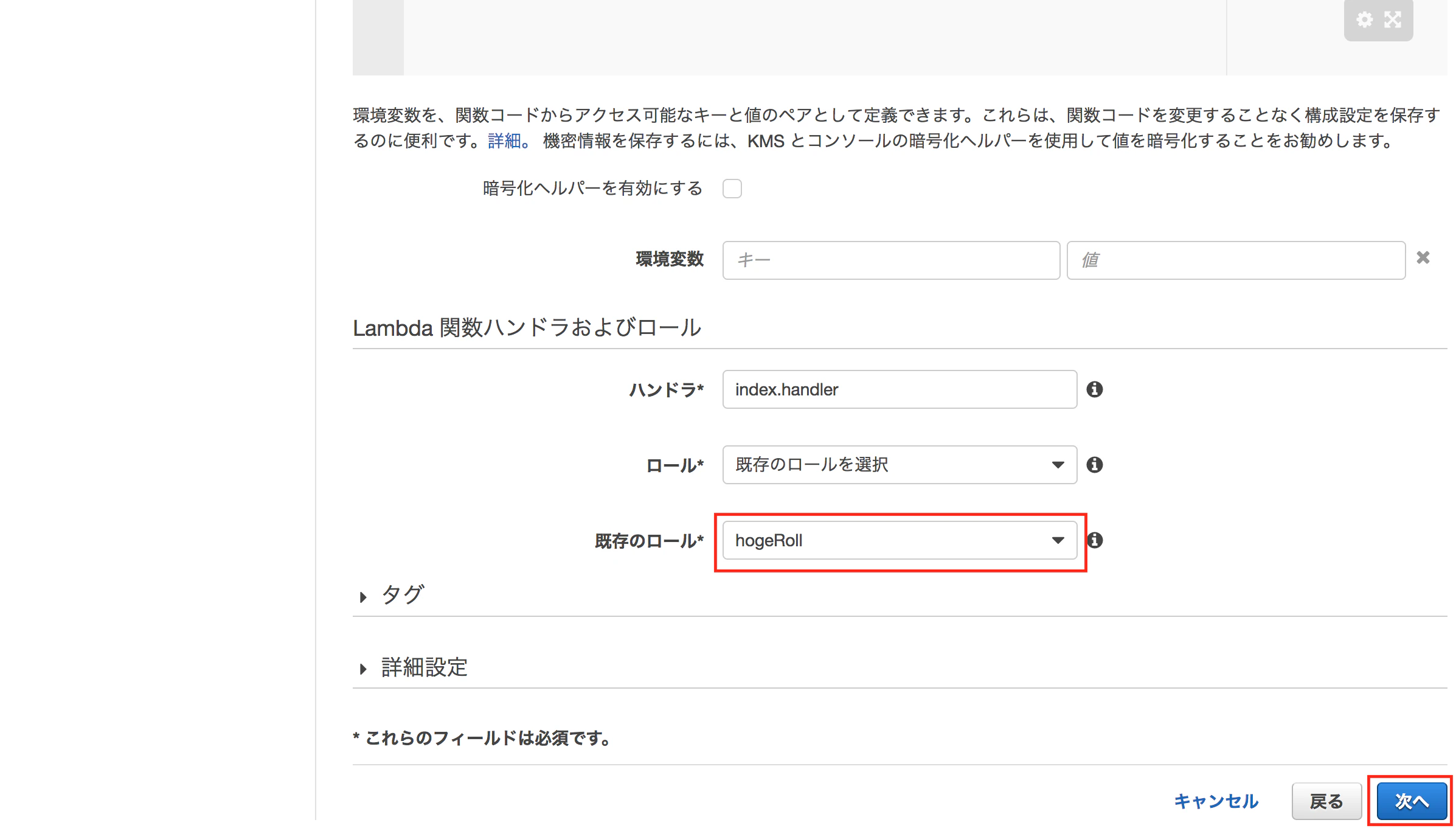This screenshot has height=831, width=1456.
Task: Focus the environment variable 値 field
Action: click(x=1236, y=260)
